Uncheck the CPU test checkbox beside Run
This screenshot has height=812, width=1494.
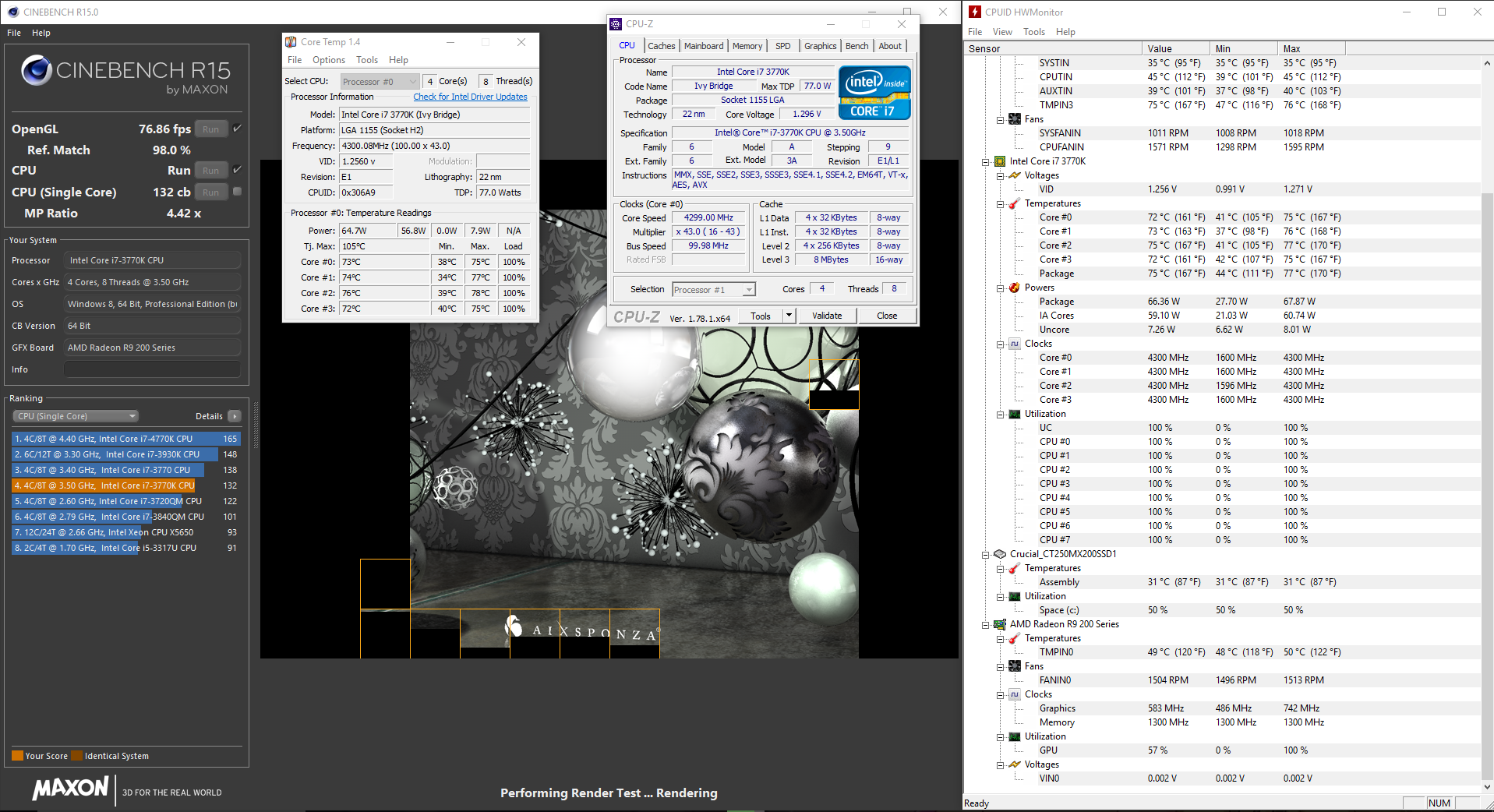[x=238, y=170]
